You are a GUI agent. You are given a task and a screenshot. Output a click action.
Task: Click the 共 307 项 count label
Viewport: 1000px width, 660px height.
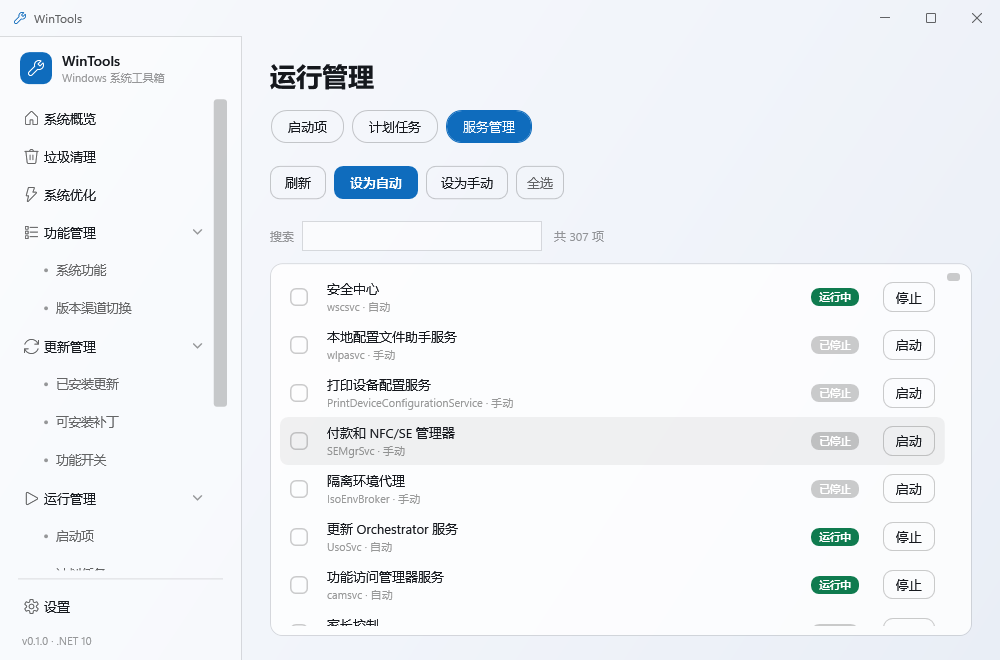(x=578, y=237)
